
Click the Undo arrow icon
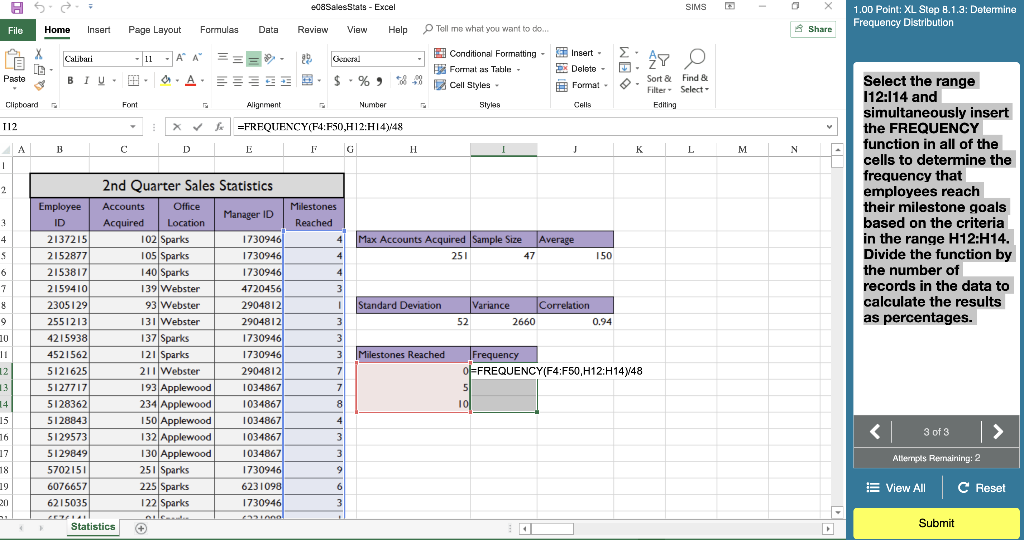click(40, 8)
